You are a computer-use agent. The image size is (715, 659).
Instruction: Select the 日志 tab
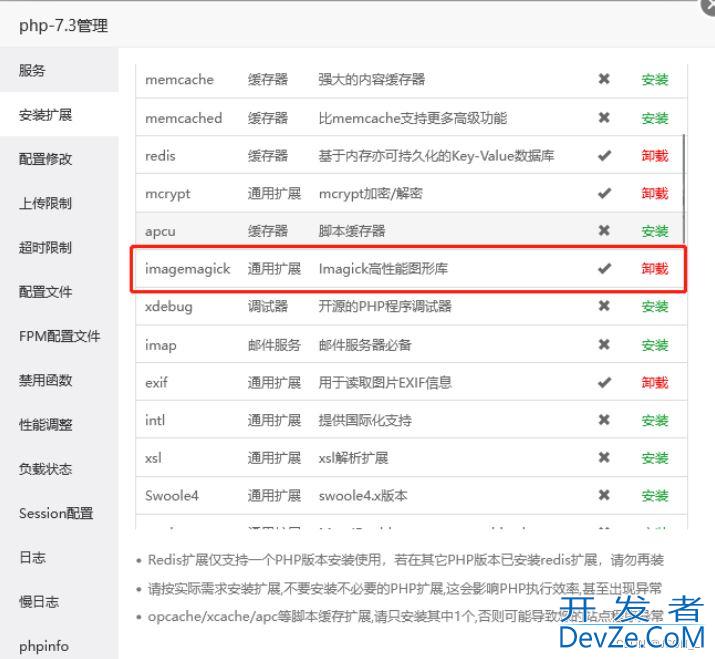(x=59, y=557)
